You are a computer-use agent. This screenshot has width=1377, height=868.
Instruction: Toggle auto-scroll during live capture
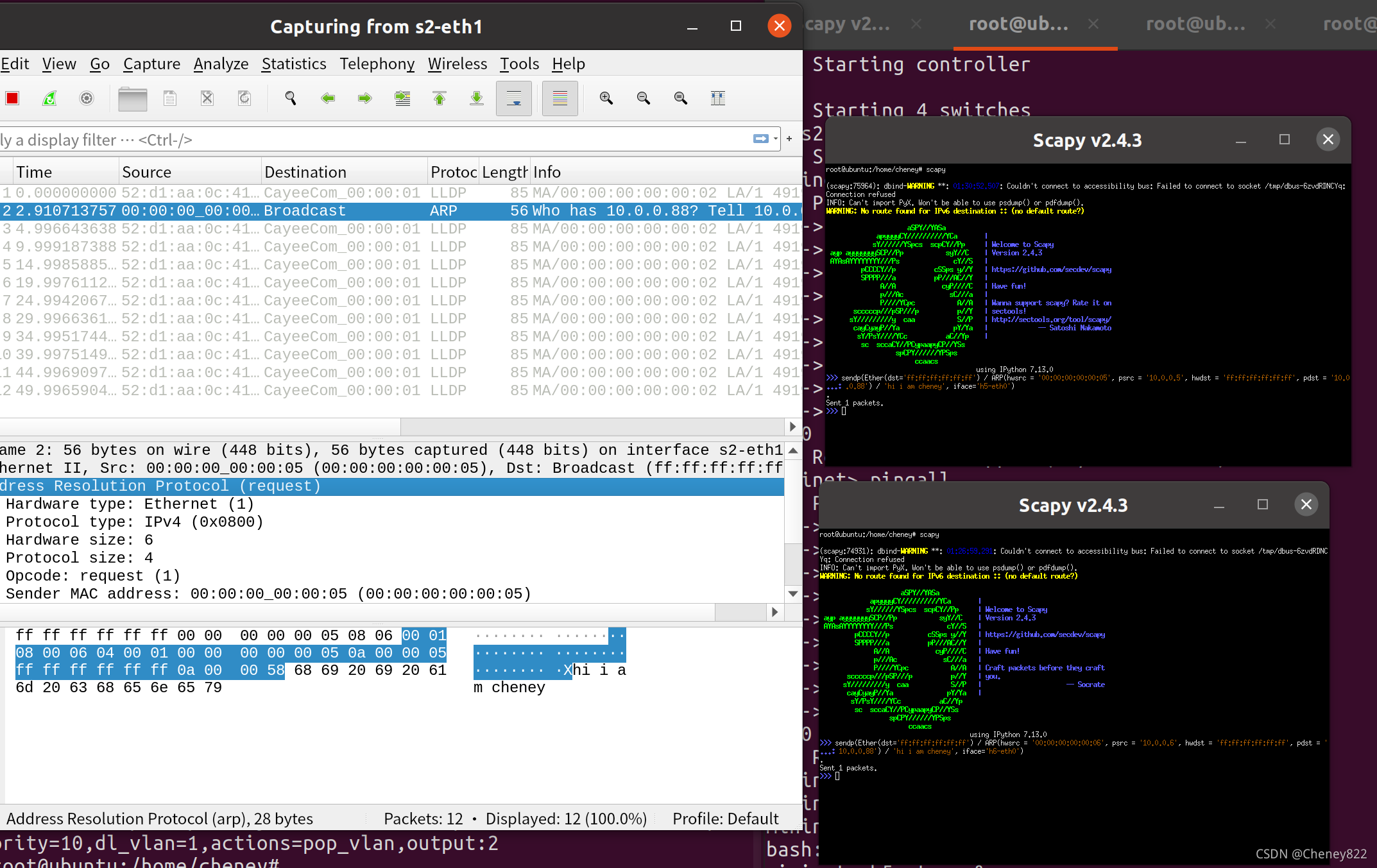click(514, 98)
